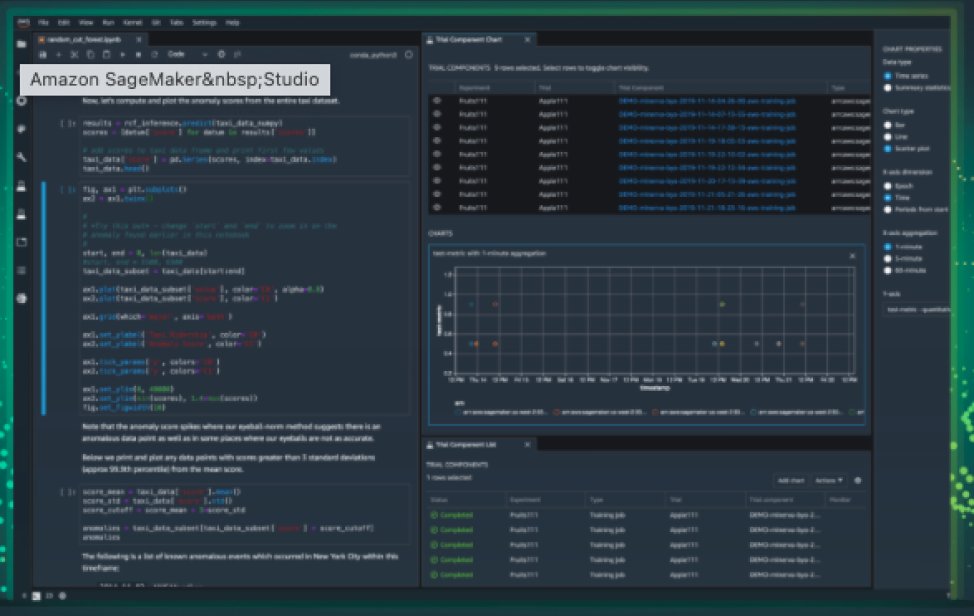Viewport: 974px width, 616px height.
Task: Open first DEMO-minerva training-job link
Action: pos(707,101)
